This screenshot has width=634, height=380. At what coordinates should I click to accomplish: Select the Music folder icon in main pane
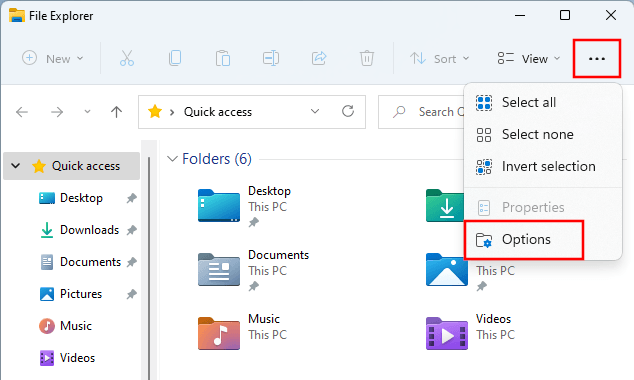pos(219,334)
